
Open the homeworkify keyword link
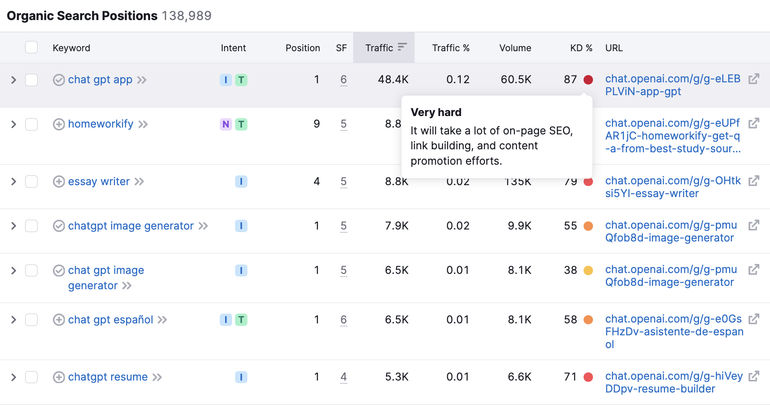[x=101, y=124]
